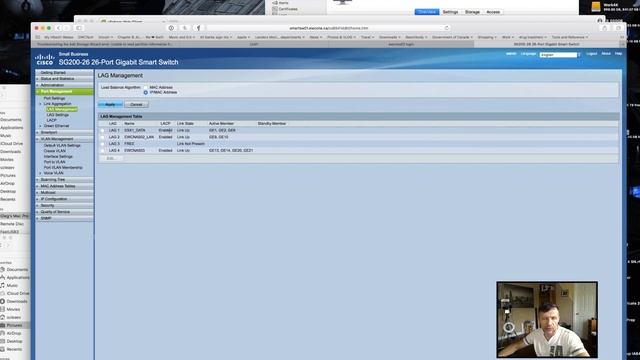
Task: Select the IP/MAC Address radio button
Action: pyautogui.click(x=146, y=93)
